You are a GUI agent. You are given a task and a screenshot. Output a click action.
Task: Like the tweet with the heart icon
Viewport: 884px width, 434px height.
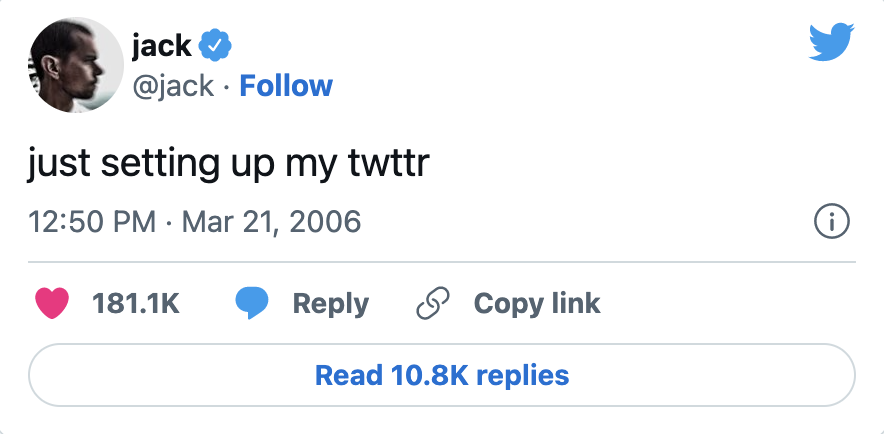[51, 303]
